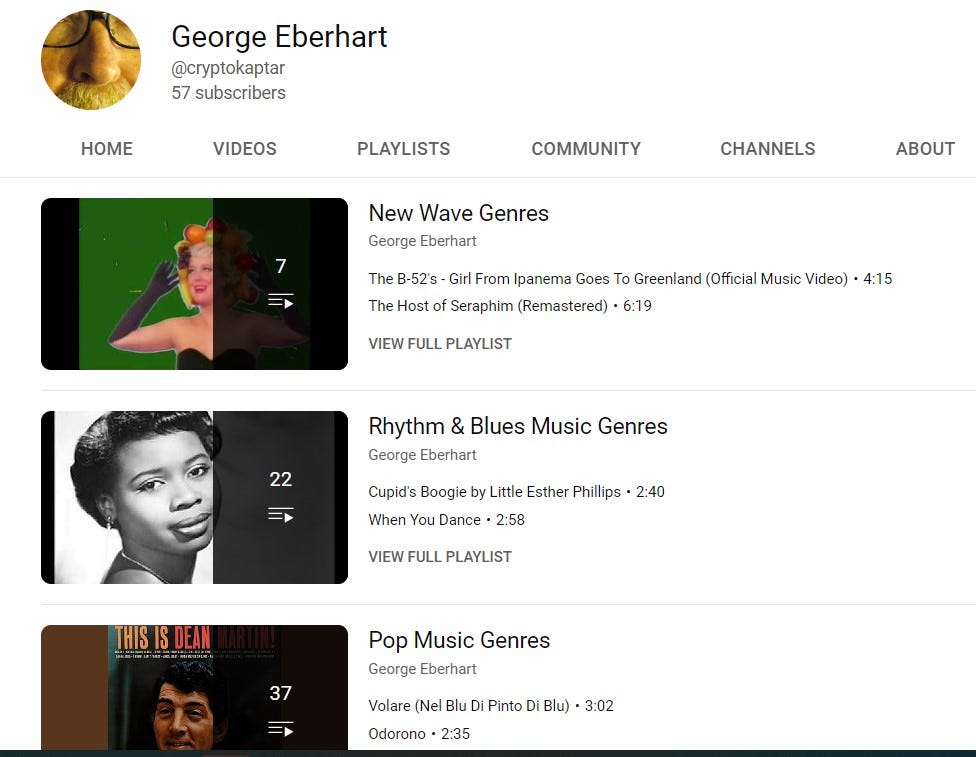976x757 pixels.
Task: View full playlist for Rhythm & Blues Music Genres
Action: (x=440, y=556)
